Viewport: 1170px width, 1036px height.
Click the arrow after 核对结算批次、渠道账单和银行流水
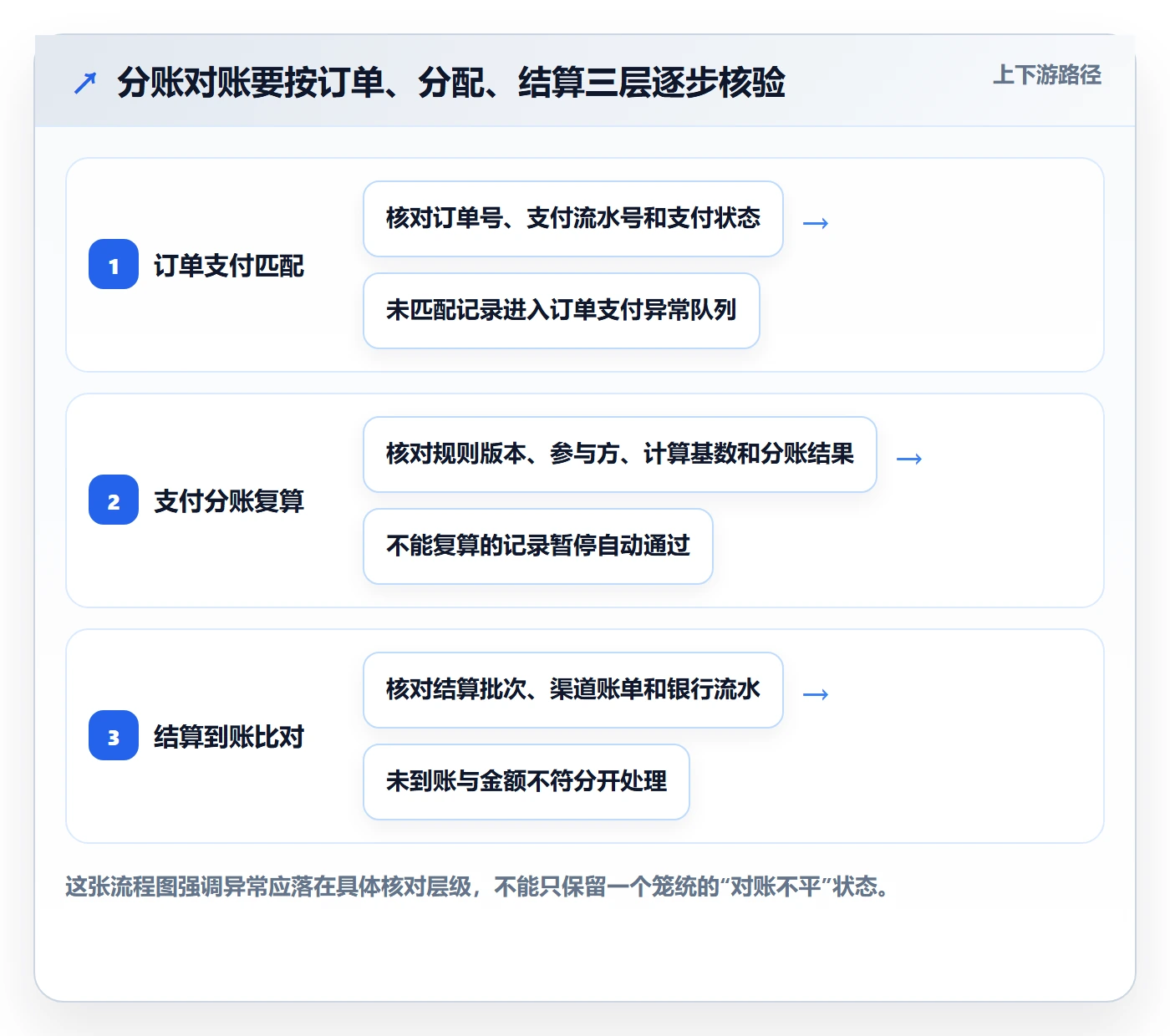pos(816,694)
